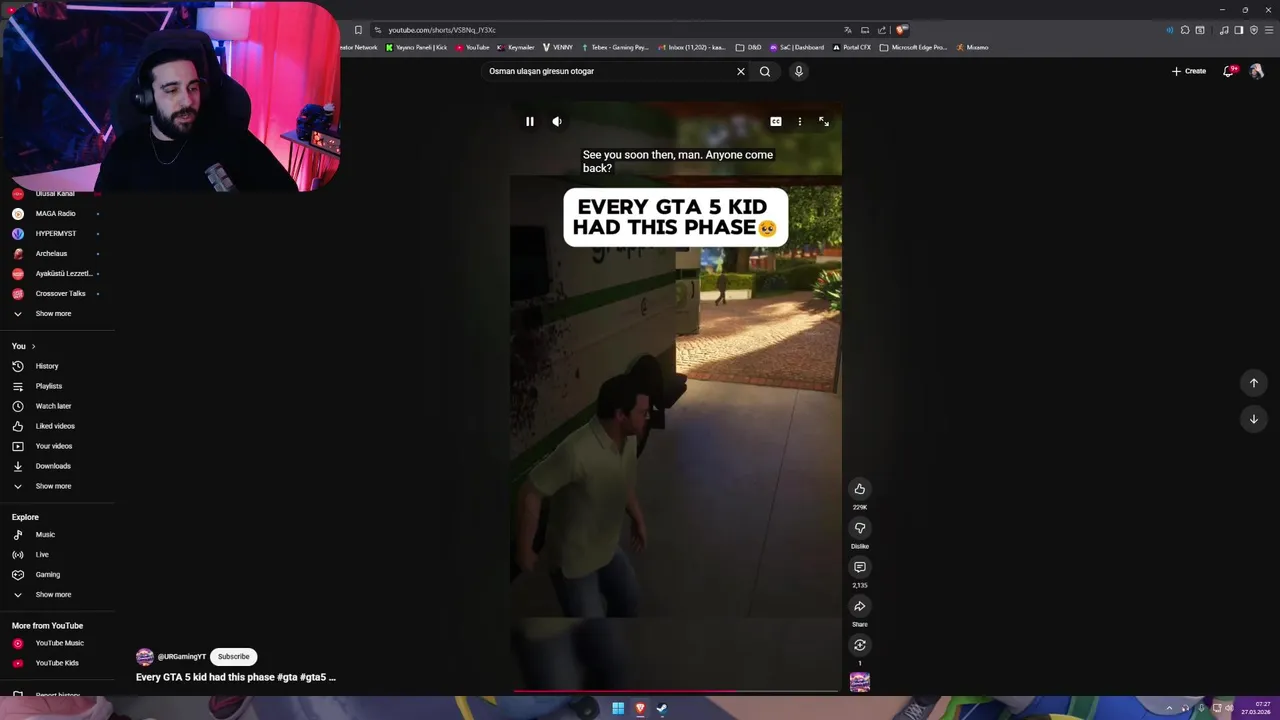Image resolution: width=1280 pixels, height=720 pixels.
Task: Open YouTube bookmark in bookmarks bar
Action: coord(472,48)
